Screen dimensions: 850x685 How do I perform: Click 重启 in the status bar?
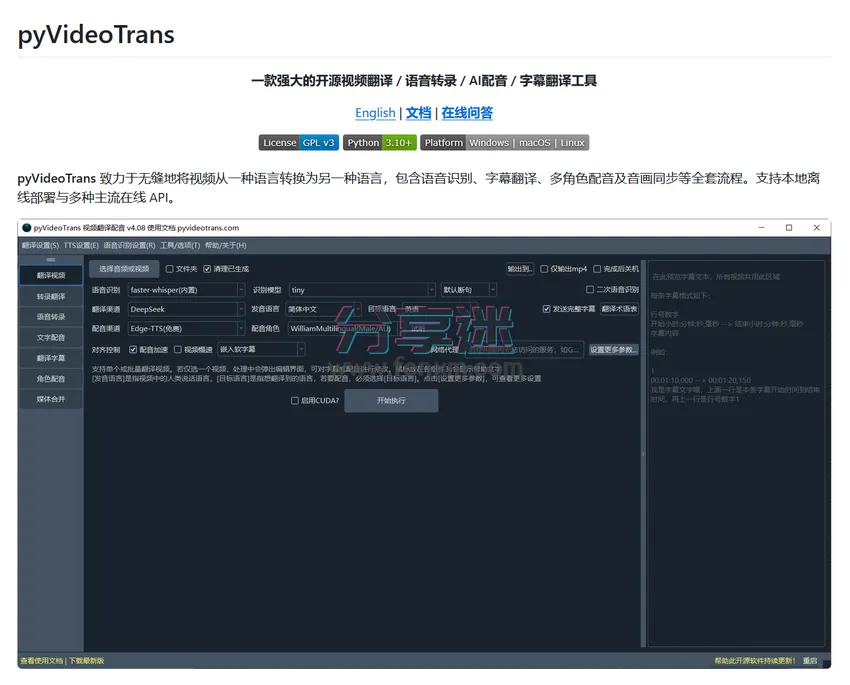(810, 661)
